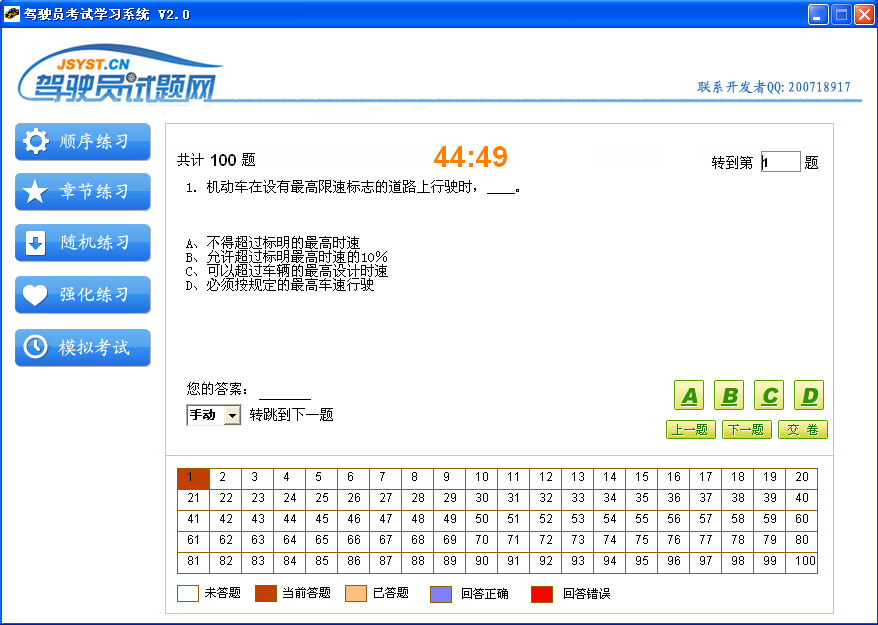Click the 未答题 white legend swatch
Screen dimensions: 878x625
point(188,594)
